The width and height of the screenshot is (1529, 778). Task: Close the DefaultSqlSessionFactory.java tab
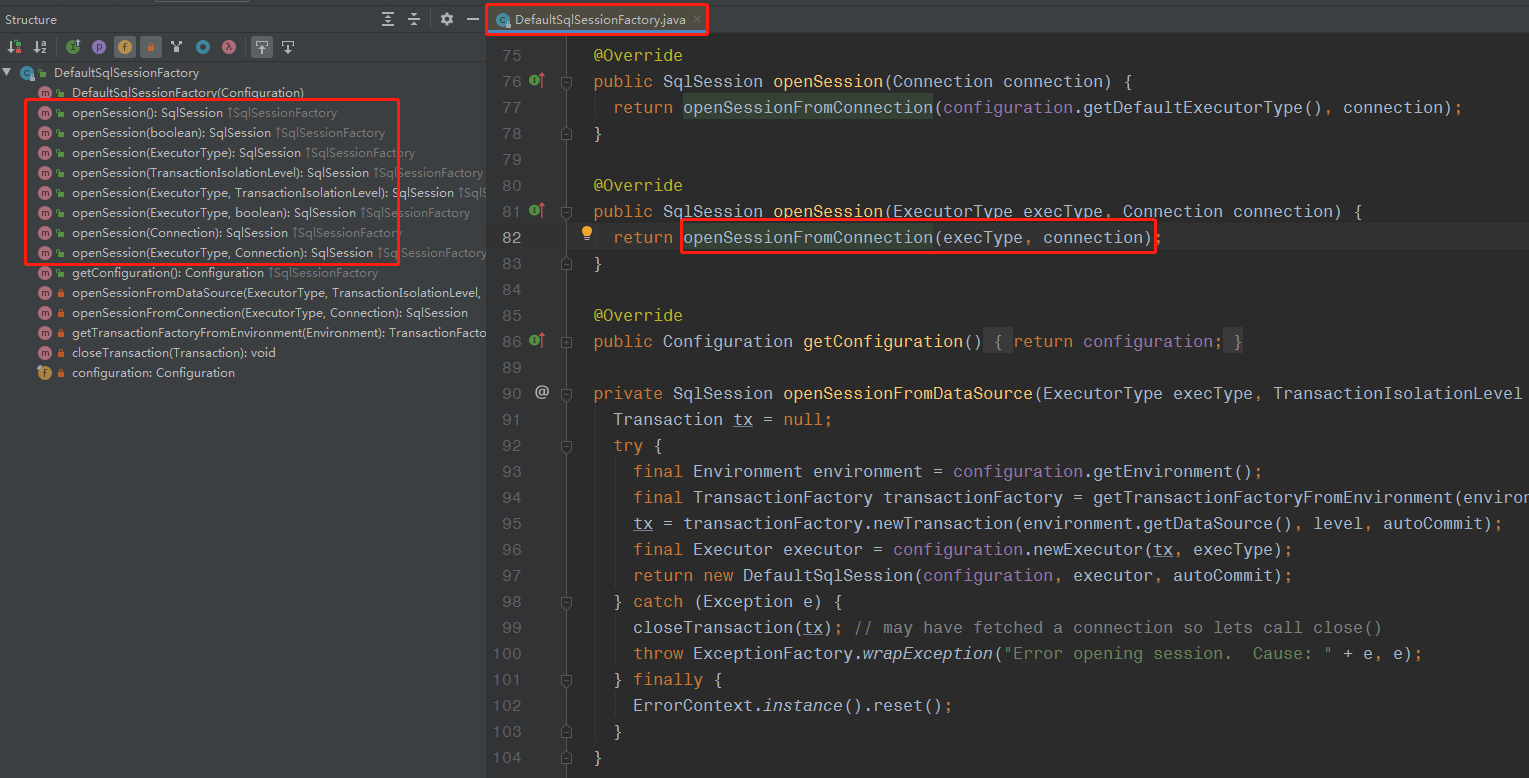point(697,20)
